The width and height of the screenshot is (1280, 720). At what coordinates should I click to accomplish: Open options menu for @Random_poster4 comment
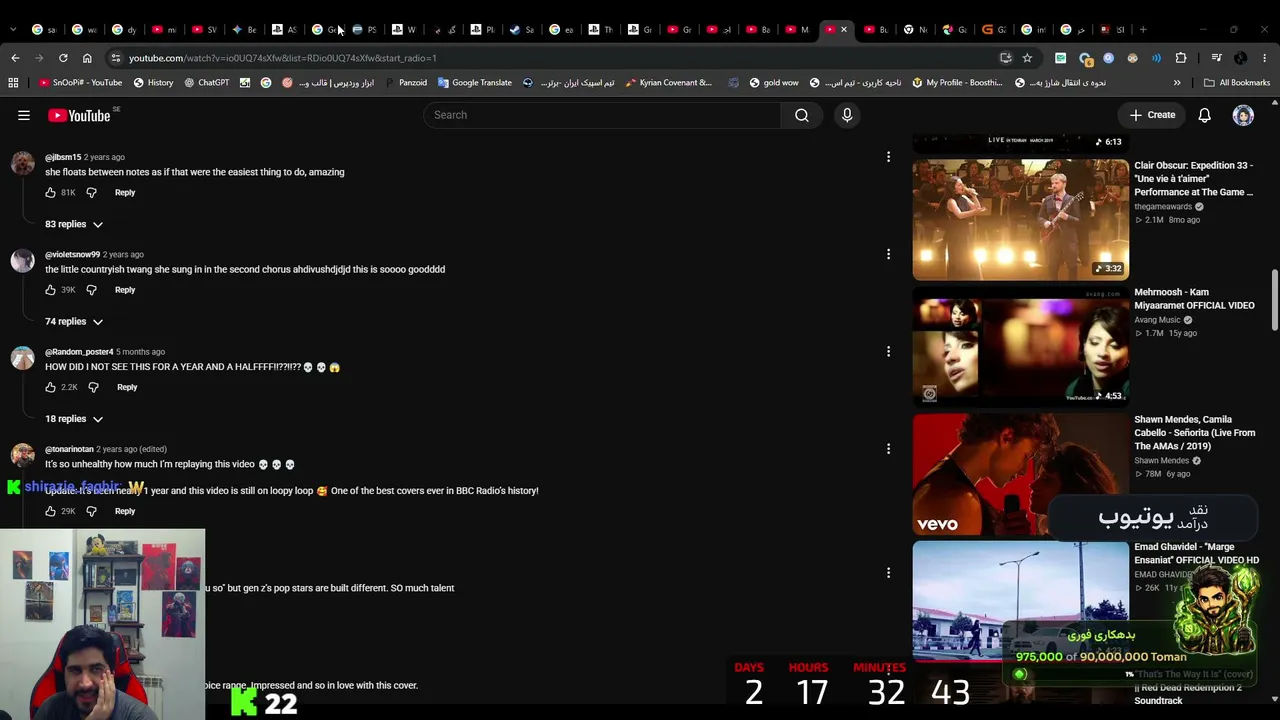point(888,351)
